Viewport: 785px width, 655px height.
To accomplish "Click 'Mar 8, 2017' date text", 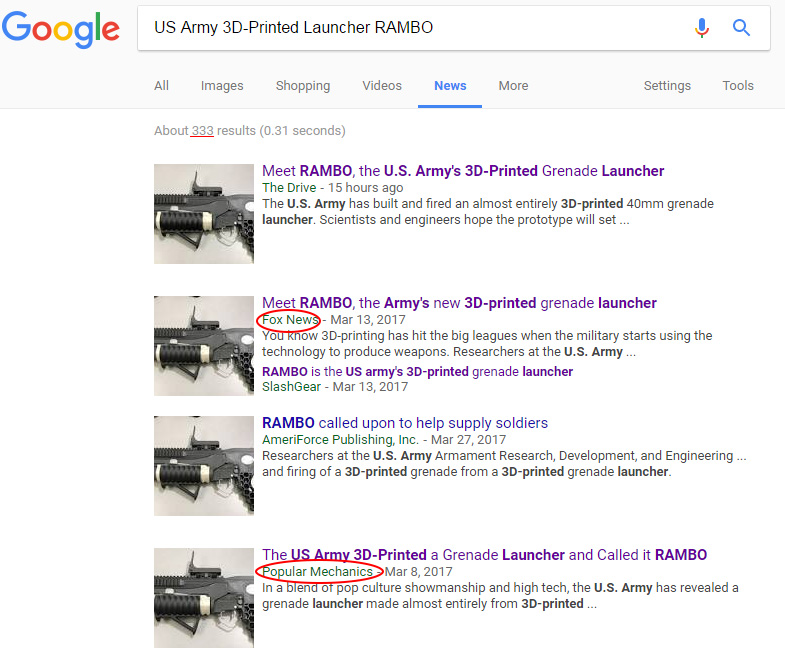I will [x=419, y=571].
